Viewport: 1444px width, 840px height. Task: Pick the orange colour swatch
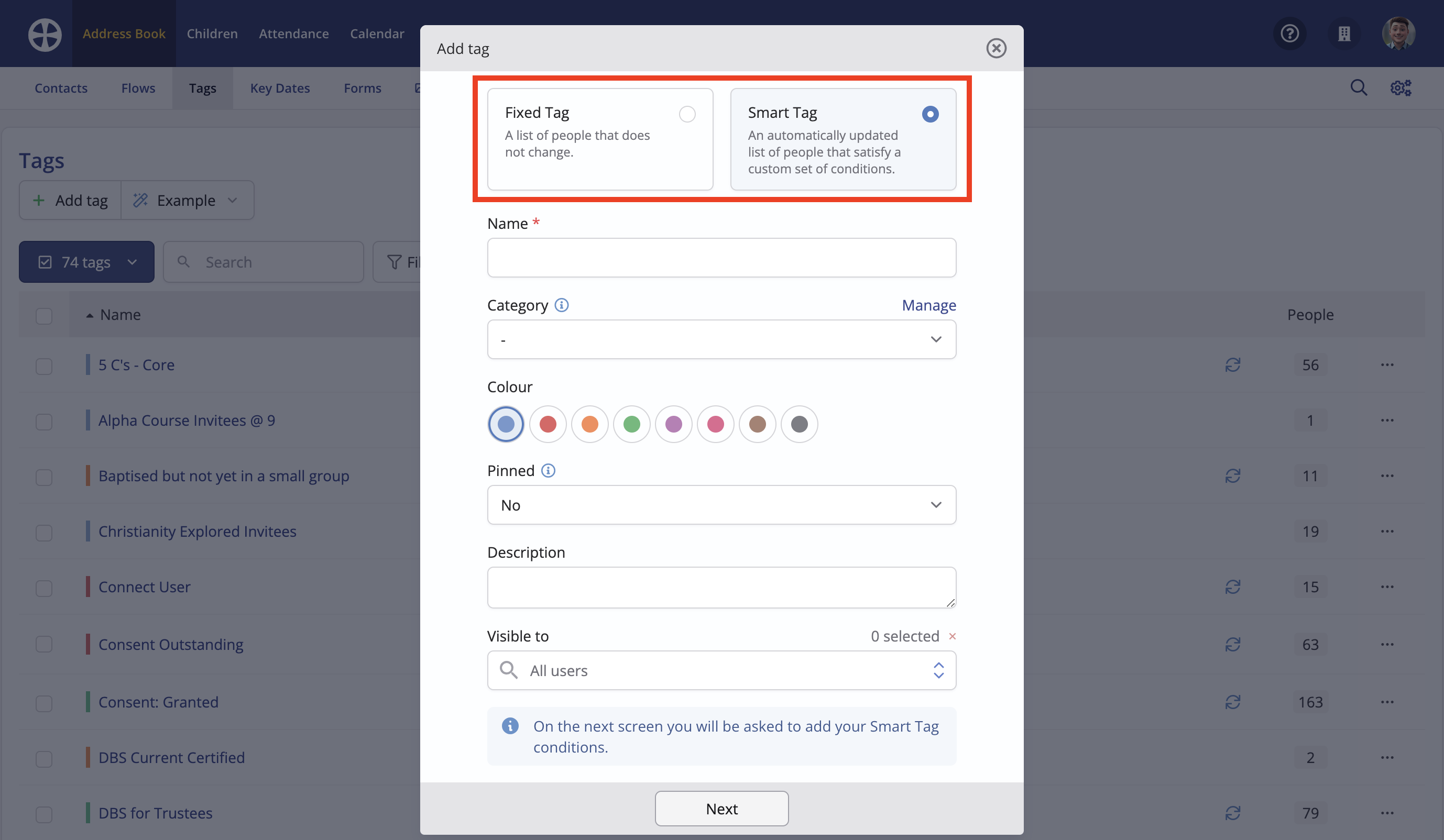coord(589,424)
